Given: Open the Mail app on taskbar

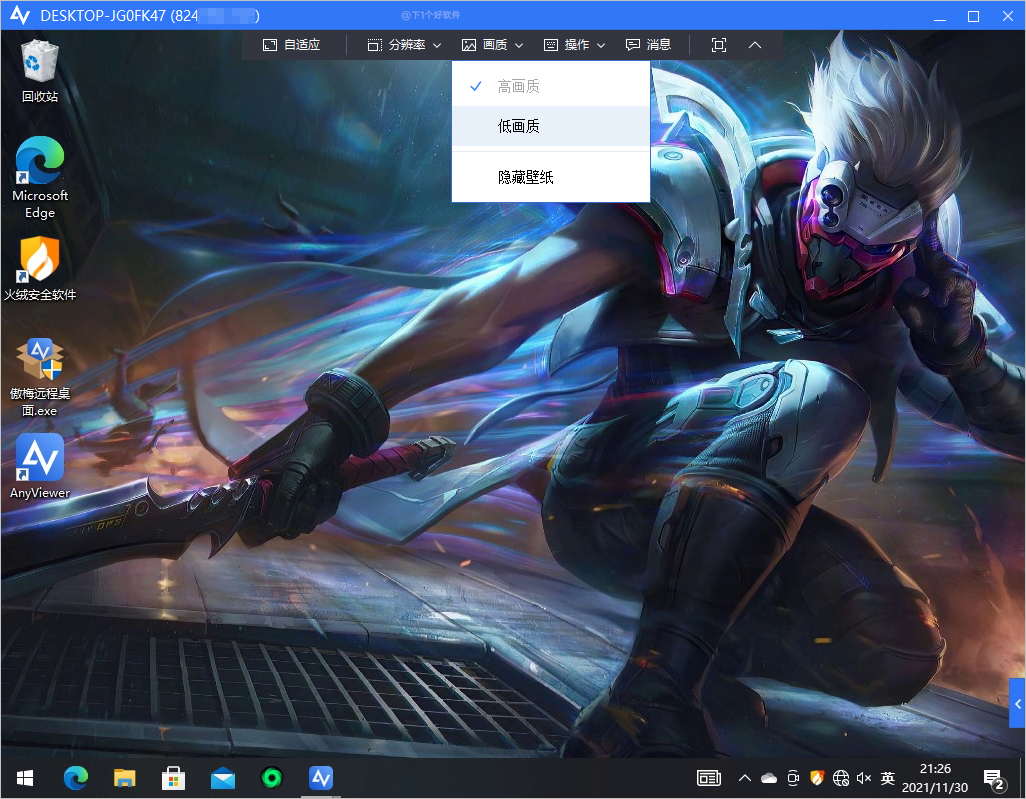Looking at the screenshot, I should pos(222,778).
